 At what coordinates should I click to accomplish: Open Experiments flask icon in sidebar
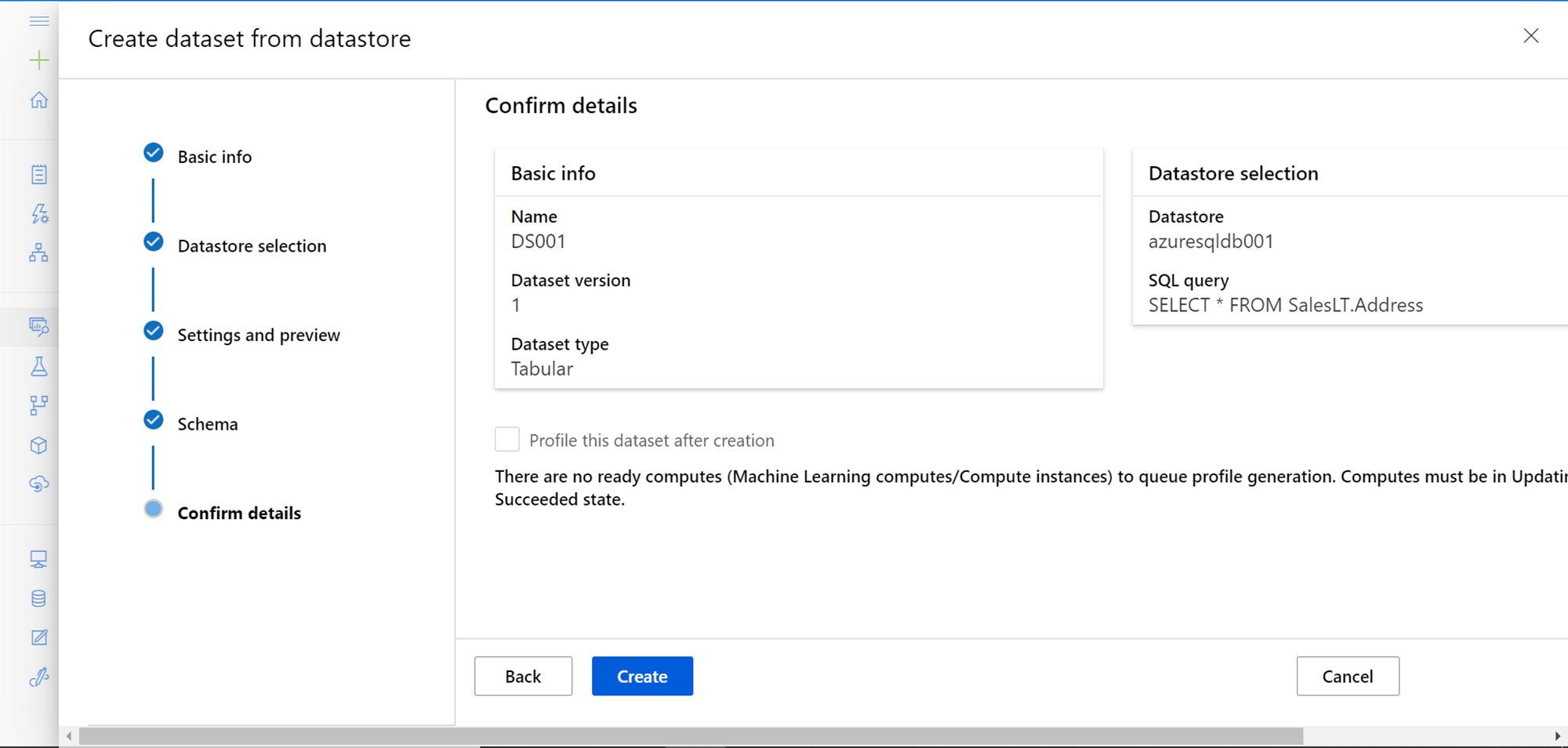(38, 366)
